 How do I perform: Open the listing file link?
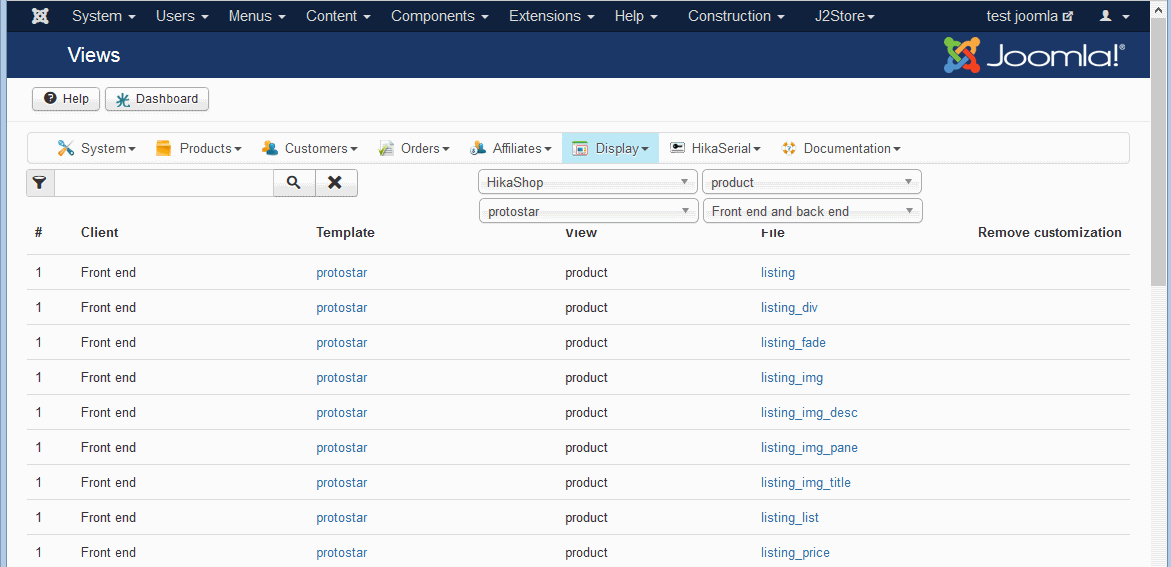(777, 273)
